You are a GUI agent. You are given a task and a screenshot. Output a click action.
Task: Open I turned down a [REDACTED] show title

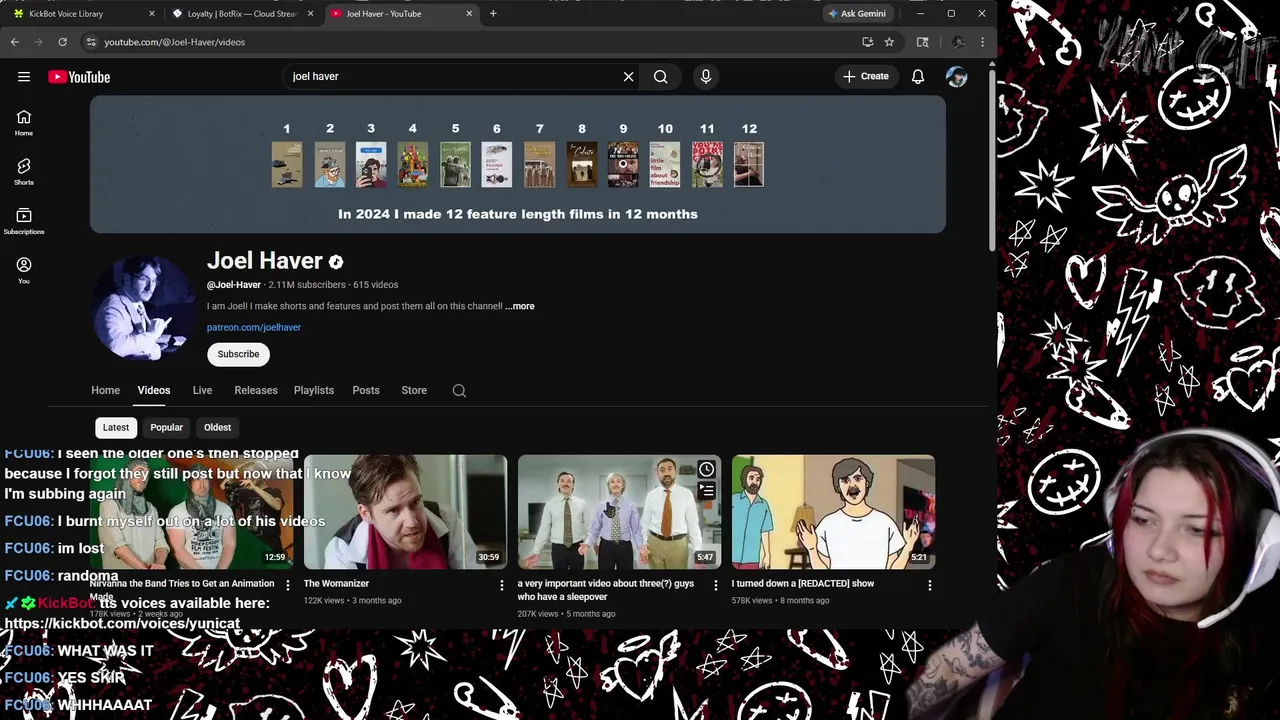[803, 583]
